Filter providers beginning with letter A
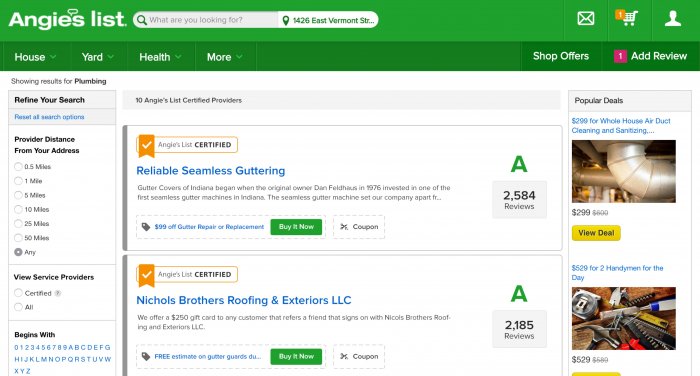Image resolution: width=700 pixels, height=376 pixels. pos(71,347)
